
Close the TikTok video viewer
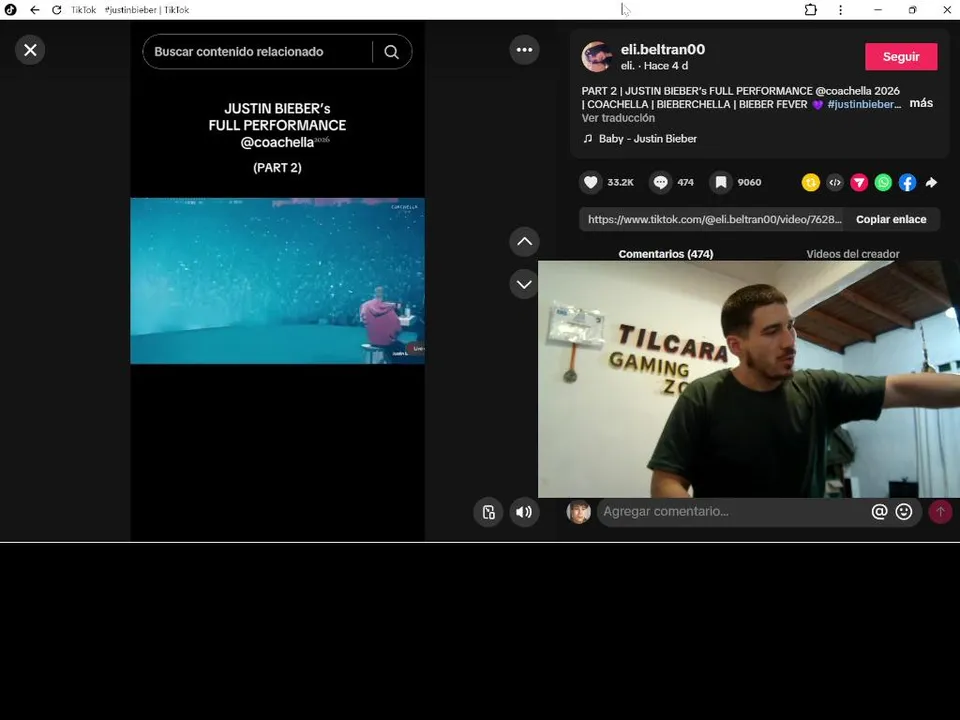(30, 50)
